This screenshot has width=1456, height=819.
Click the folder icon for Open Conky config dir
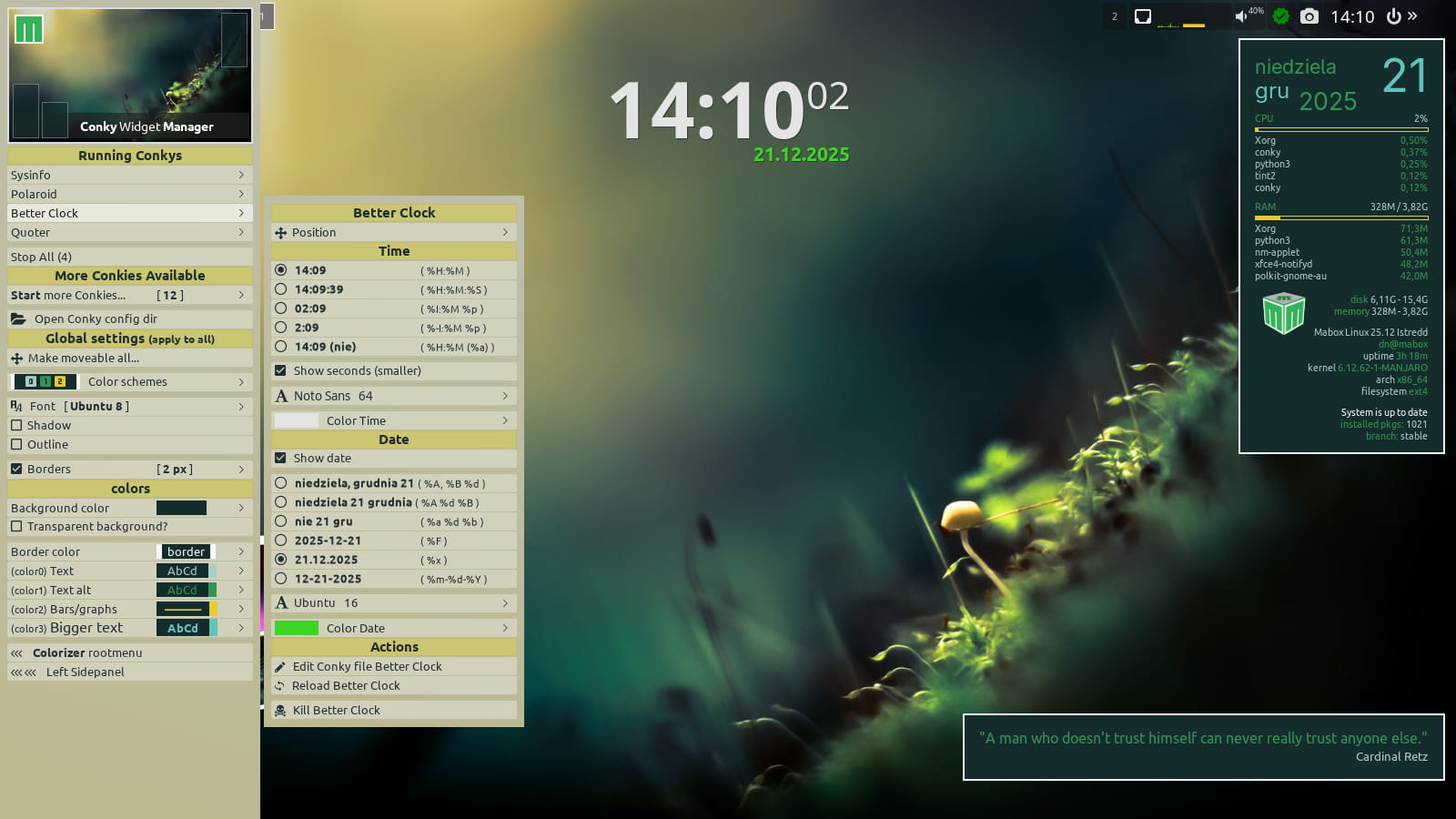[18, 319]
